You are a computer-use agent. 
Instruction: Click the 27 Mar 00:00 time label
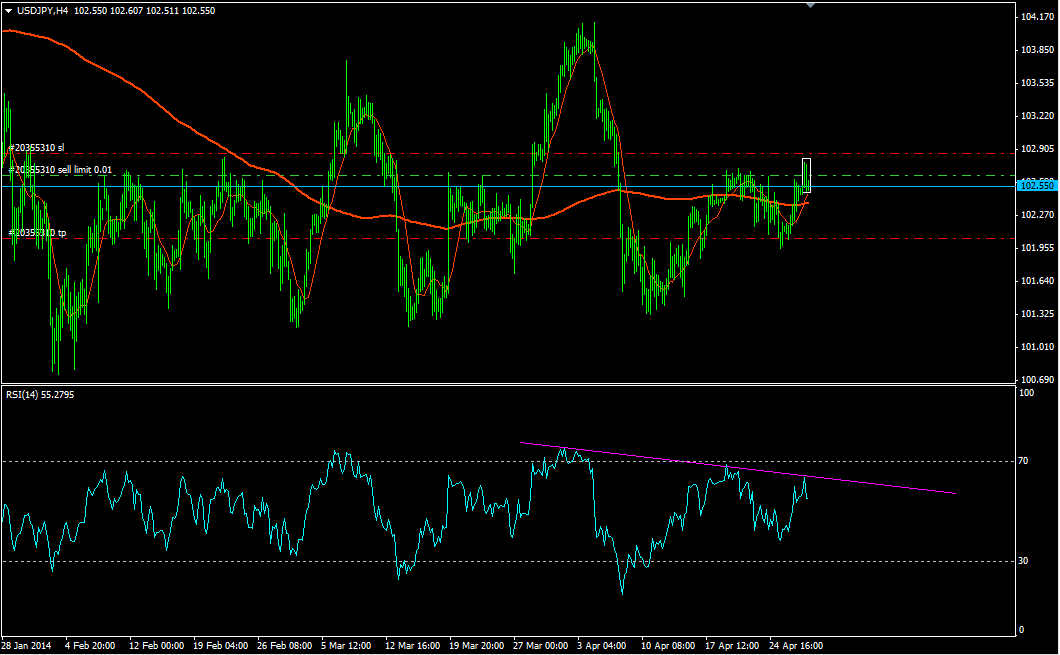[541, 646]
